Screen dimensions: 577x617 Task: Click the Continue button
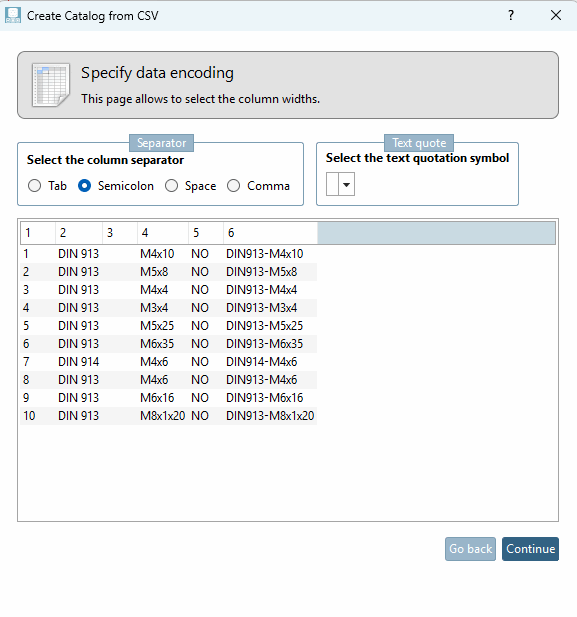point(530,549)
